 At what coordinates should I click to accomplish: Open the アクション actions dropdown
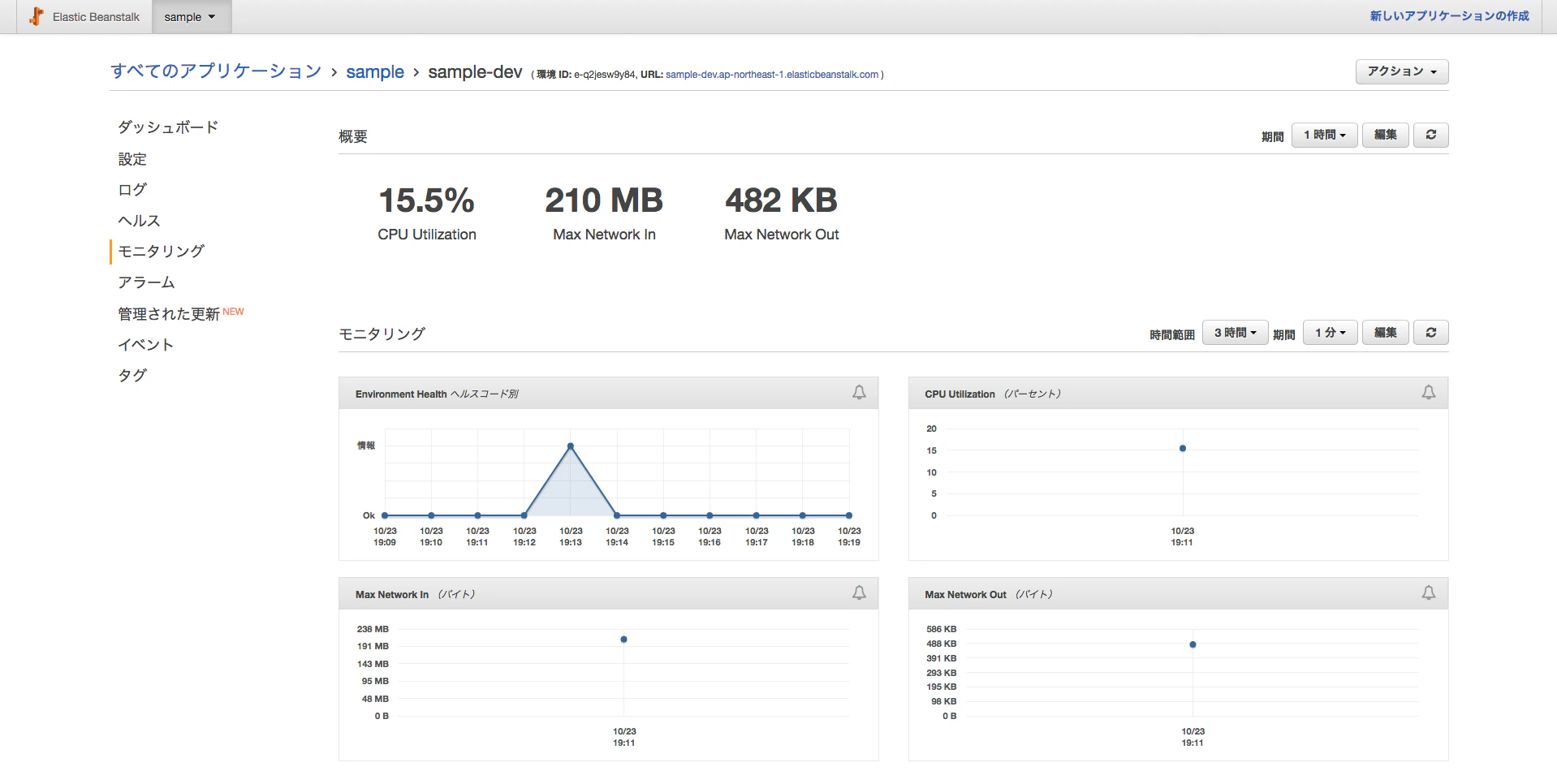pyautogui.click(x=1402, y=71)
